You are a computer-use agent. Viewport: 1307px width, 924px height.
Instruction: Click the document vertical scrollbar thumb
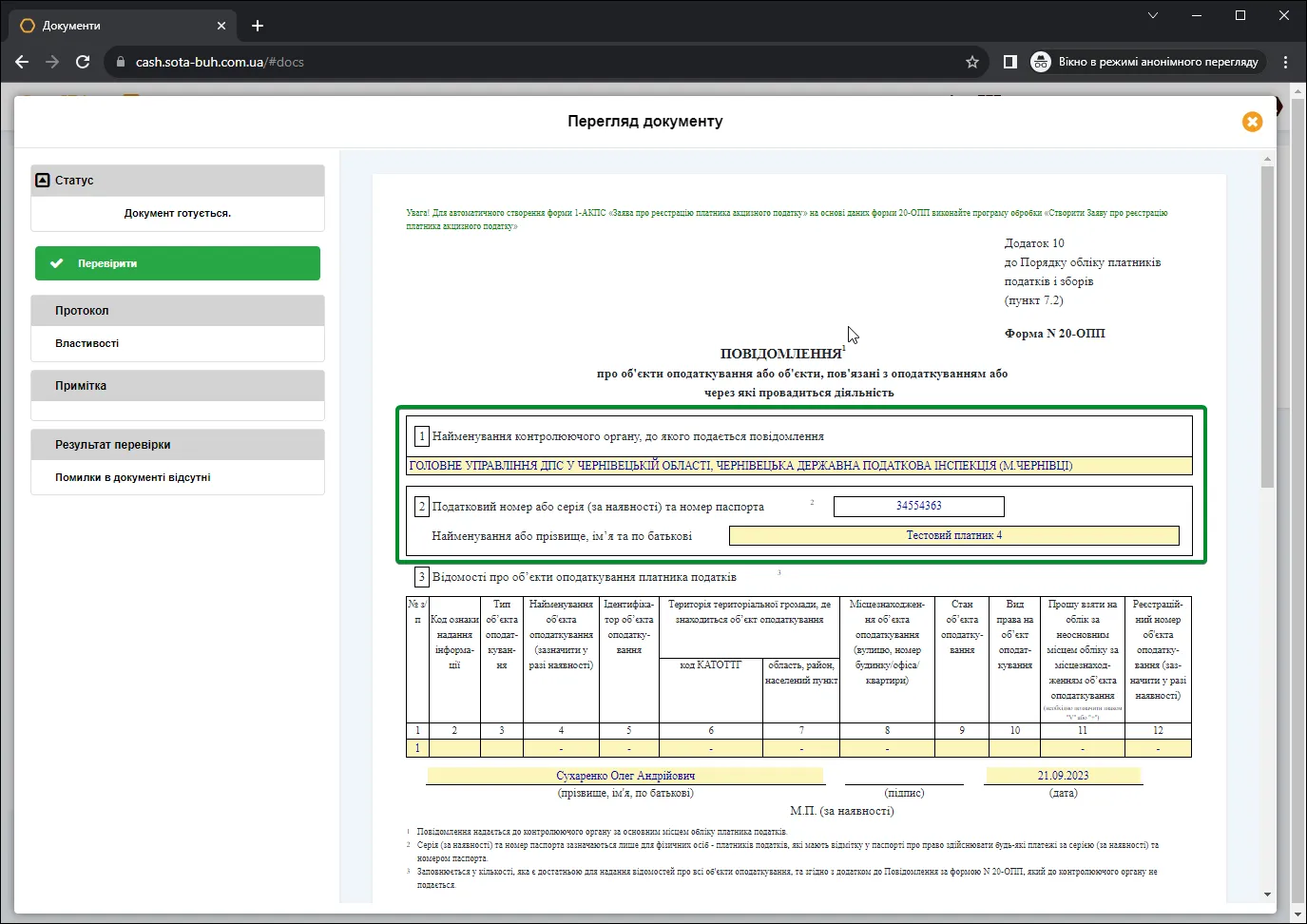1267,327
